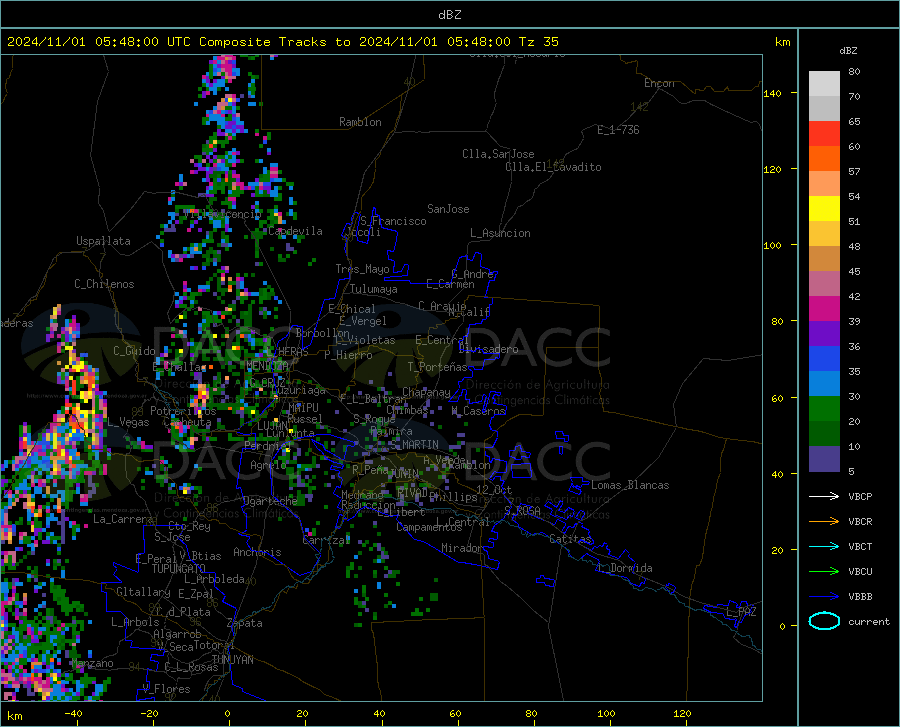The height and width of the screenshot is (727, 900).
Task: Click the 'TUNUYAN' map label
Action: point(232,660)
